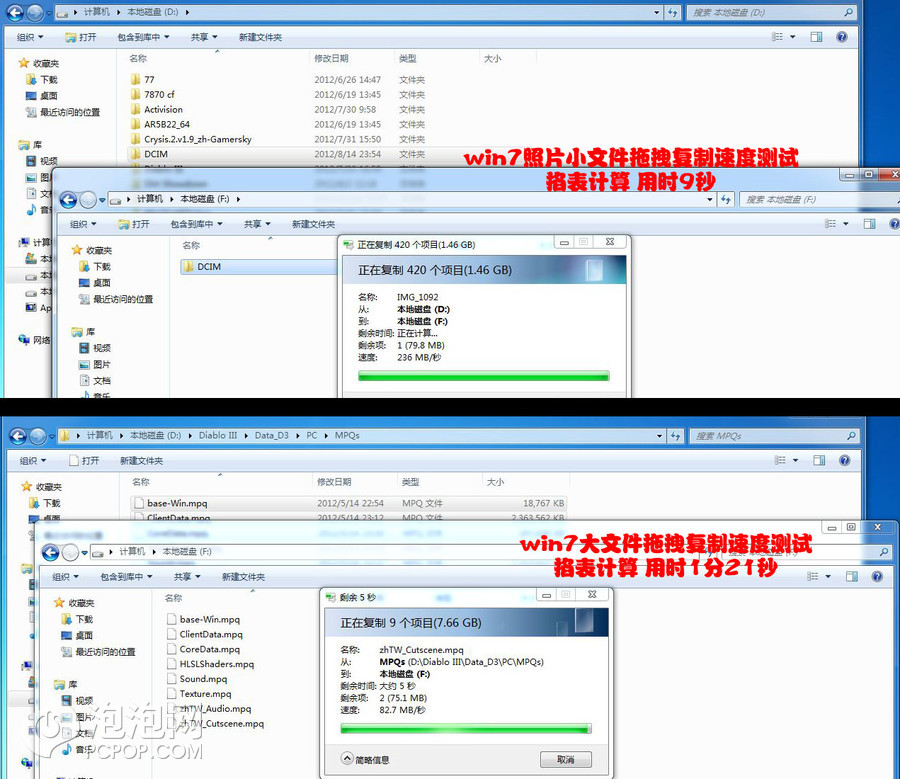The width and height of the screenshot is (900, 779).
Task: Open the Crysis.2.v1.9_zh-Gamersky folder
Action: pos(197,139)
